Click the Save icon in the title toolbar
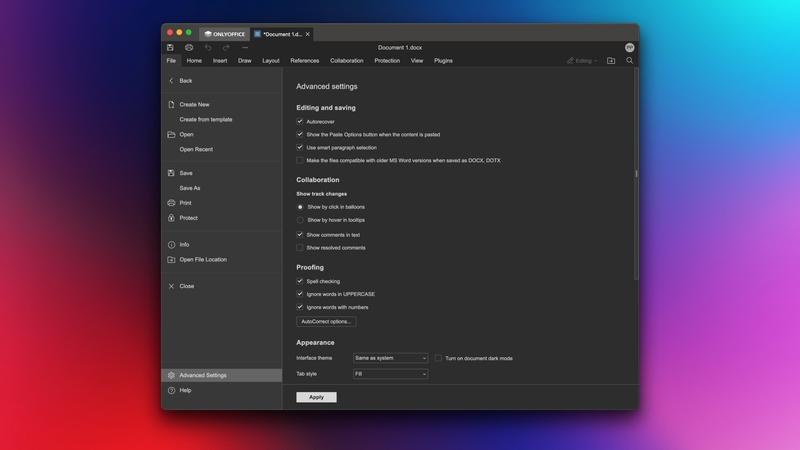This screenshot has height=450, width=800. [x=170, y=47]
